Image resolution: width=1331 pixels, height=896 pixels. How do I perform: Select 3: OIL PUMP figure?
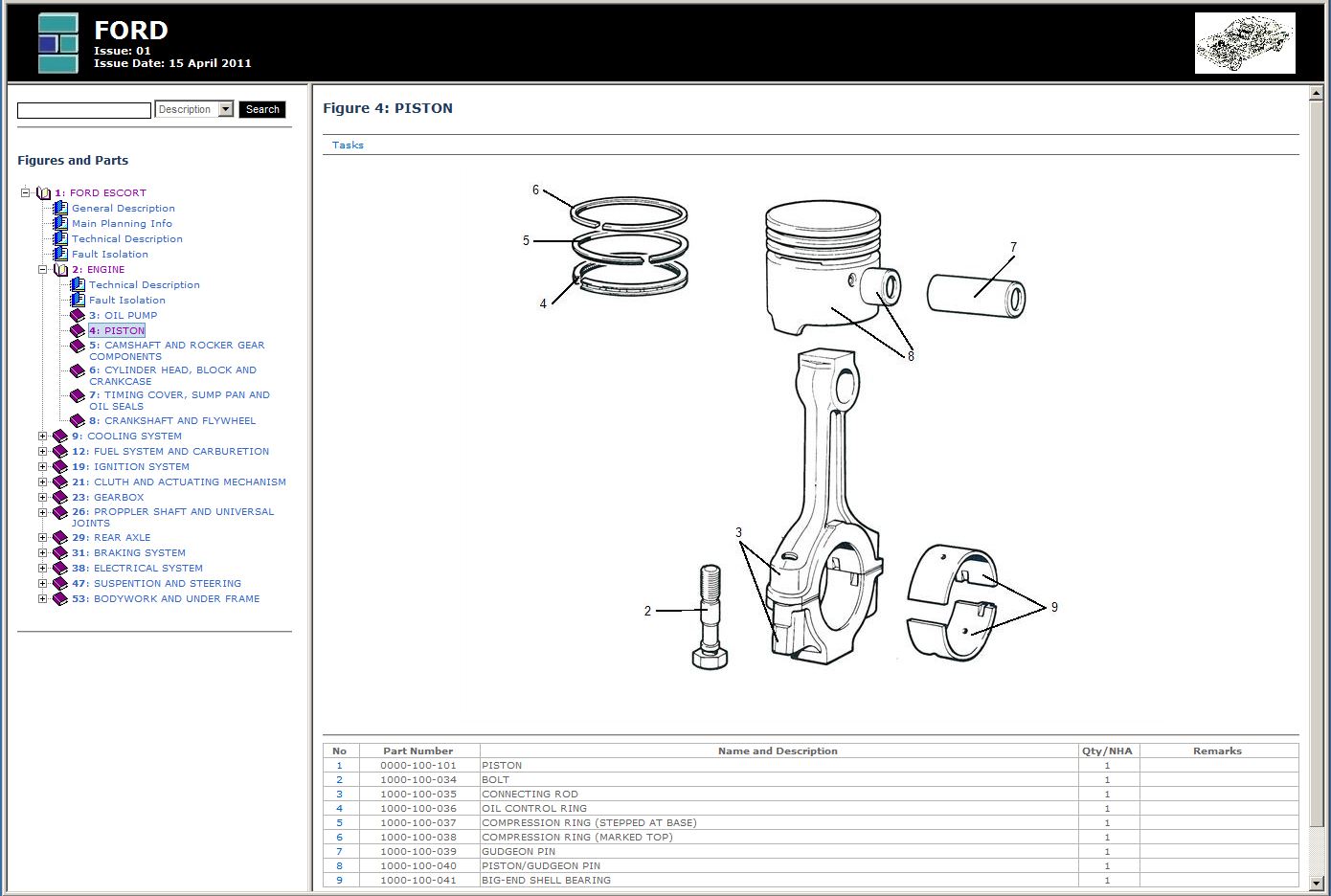pos(124,315)
